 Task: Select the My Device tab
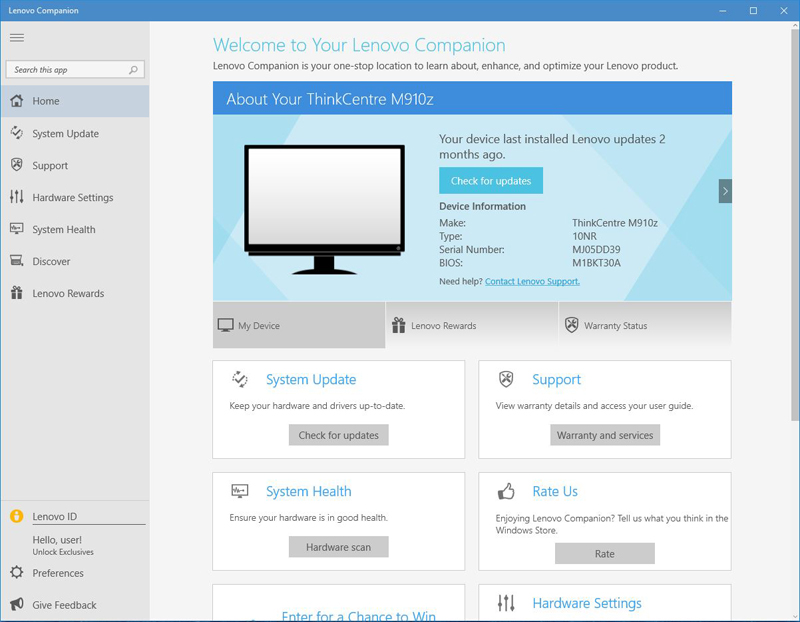(299, 325)
